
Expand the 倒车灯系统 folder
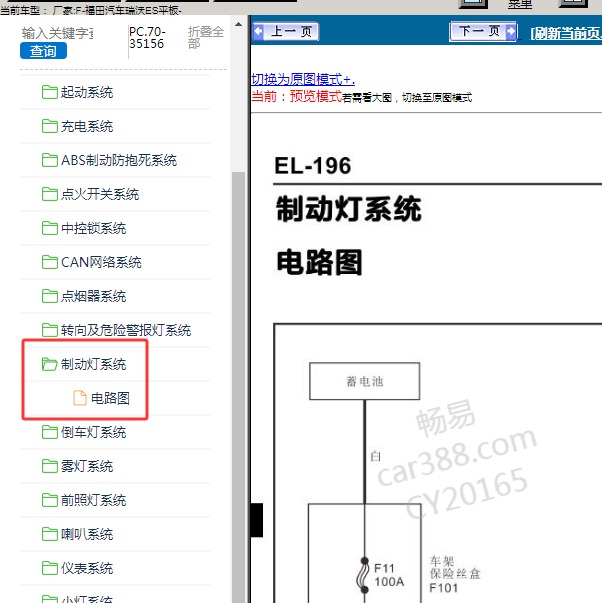[x=93, y=432]
